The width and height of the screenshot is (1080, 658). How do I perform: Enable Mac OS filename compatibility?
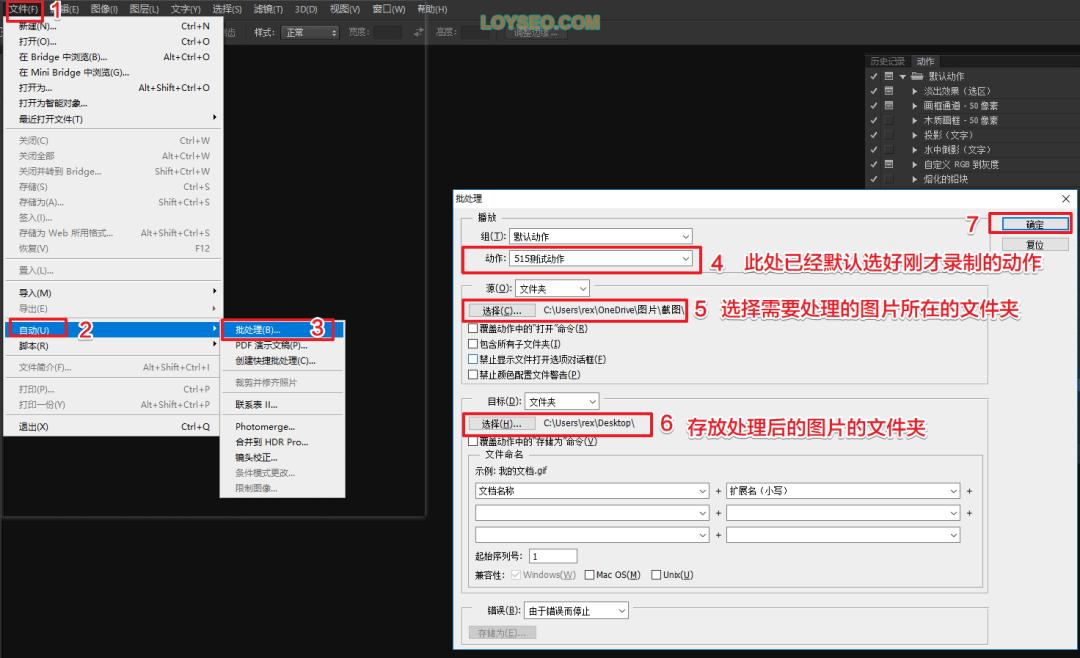click(592, 574)
